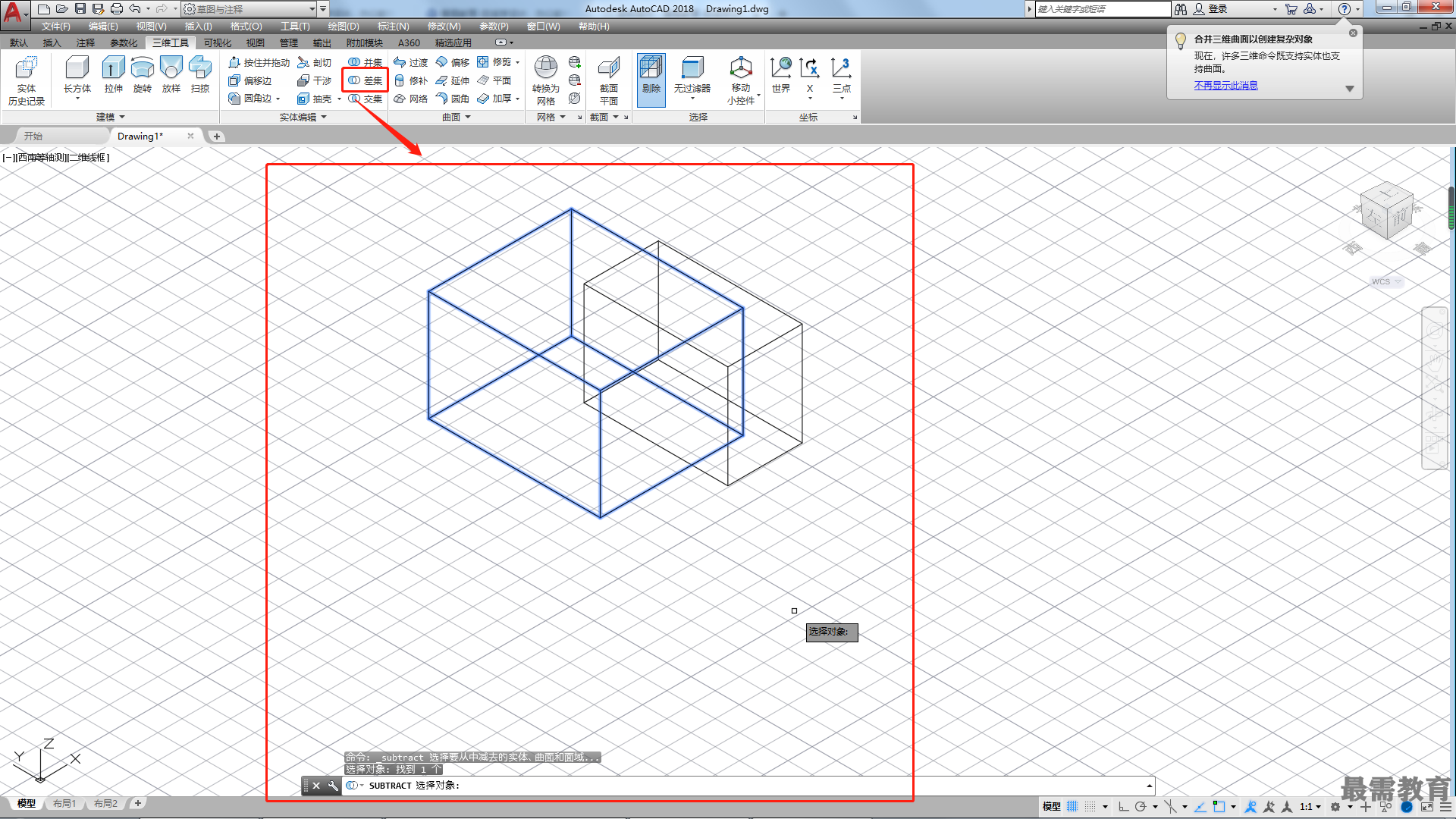The image size is (1456, 819).
Task: Toggle isometric drafting in the status bar
Action: coord(1171,806)
